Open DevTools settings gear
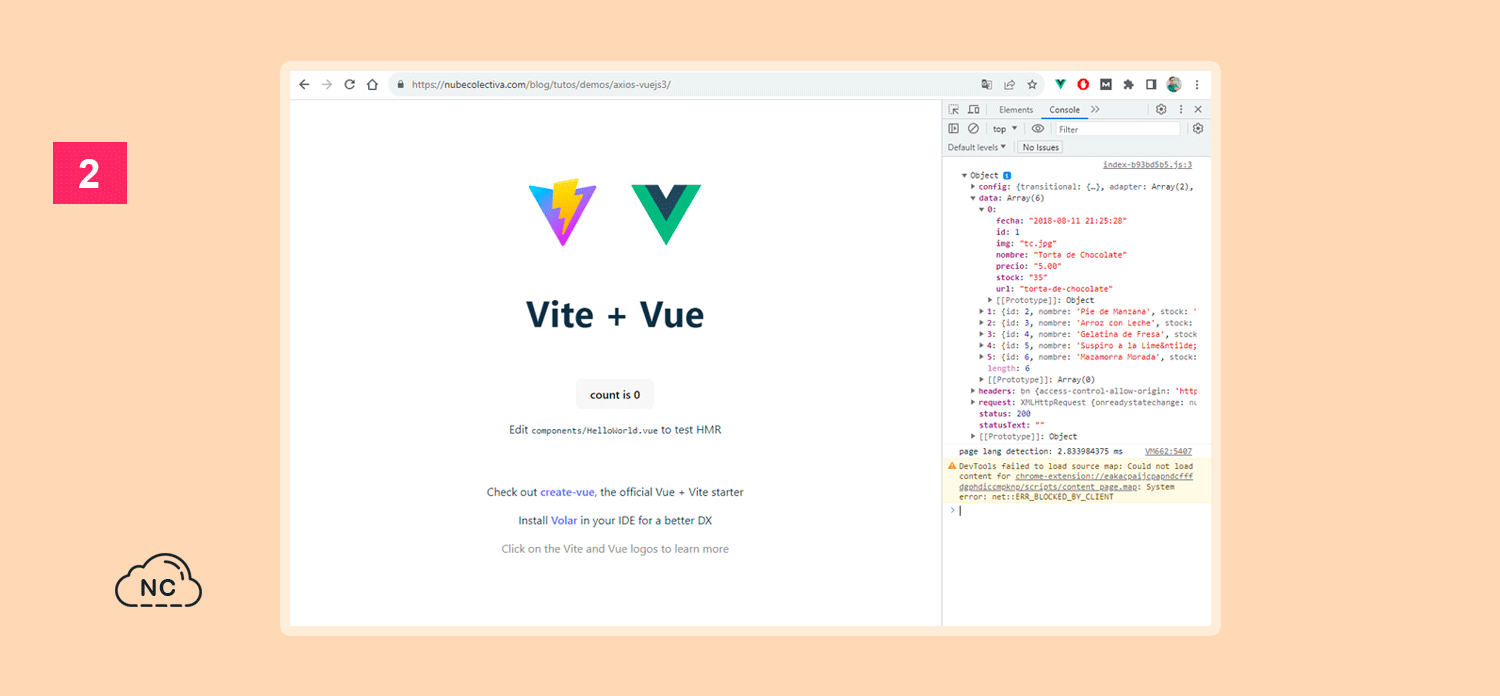Image resolution: width=1500 pixels, height=696 pixels. 1161,110
